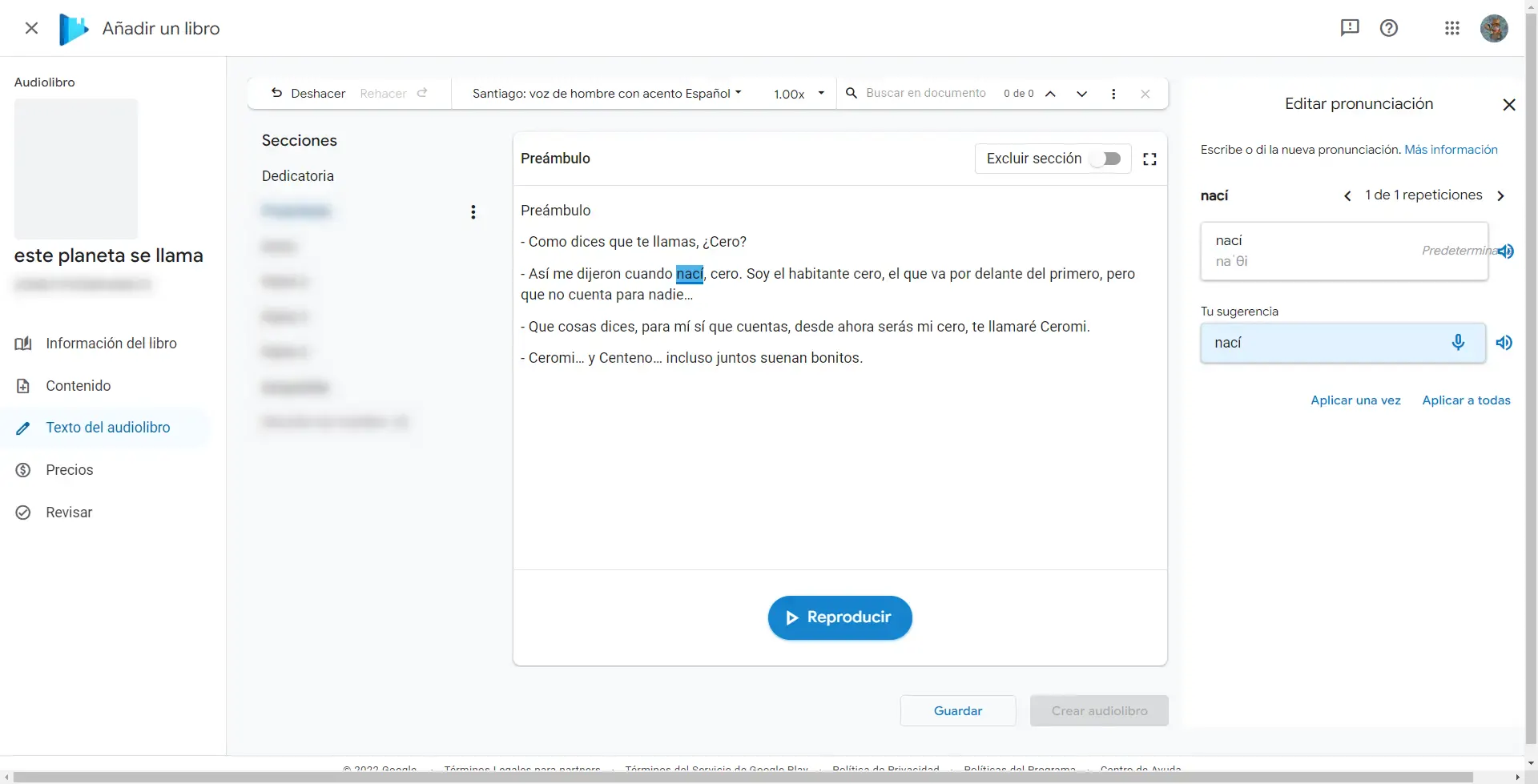Click the Aplicar a todas button

pyautogui.click(x=1466, y=400)
